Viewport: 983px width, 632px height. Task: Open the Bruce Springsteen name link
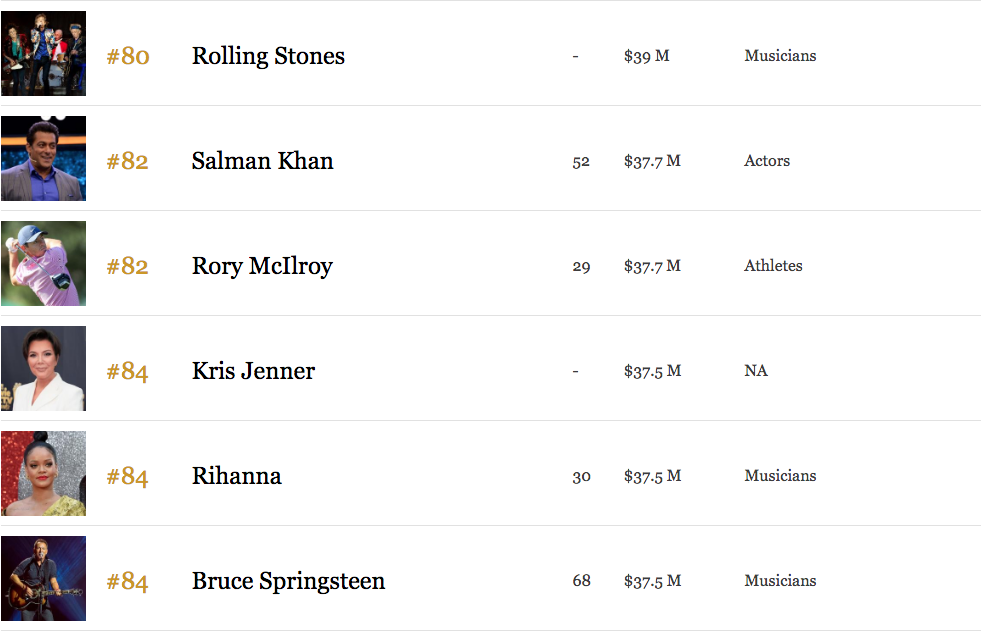pyautogui.click(x=288, y=581)
